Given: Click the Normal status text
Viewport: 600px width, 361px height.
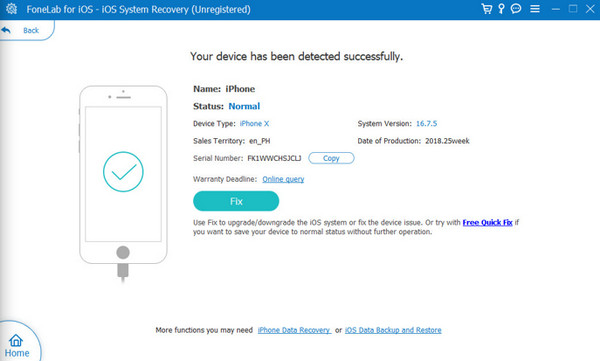Looking at the screenshot, I should tap(244, 106).
